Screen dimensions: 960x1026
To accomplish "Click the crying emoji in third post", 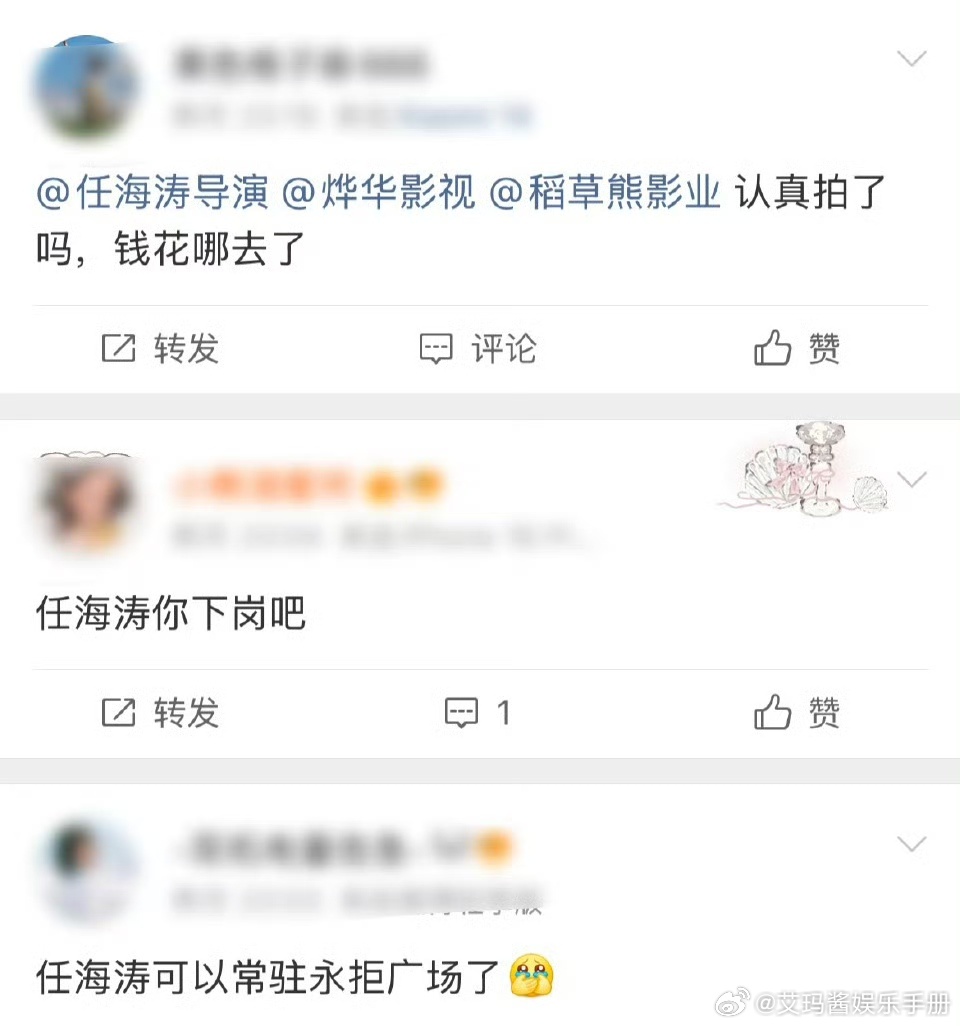I will (x=531, y=976).
